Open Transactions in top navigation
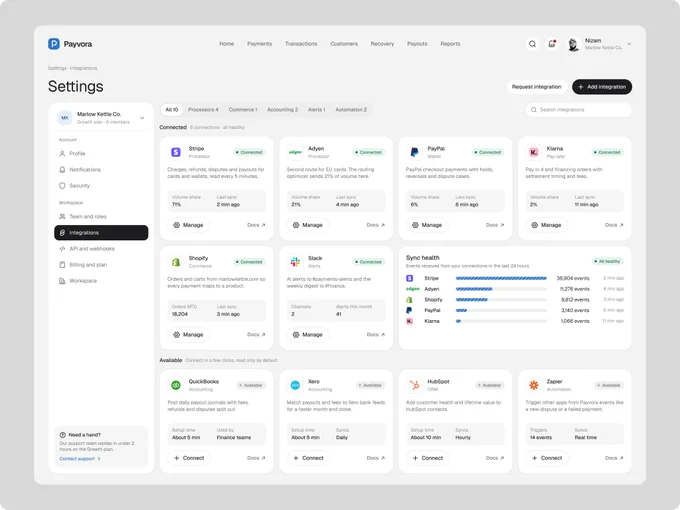 pyautogui.click(x=301, y=44)
